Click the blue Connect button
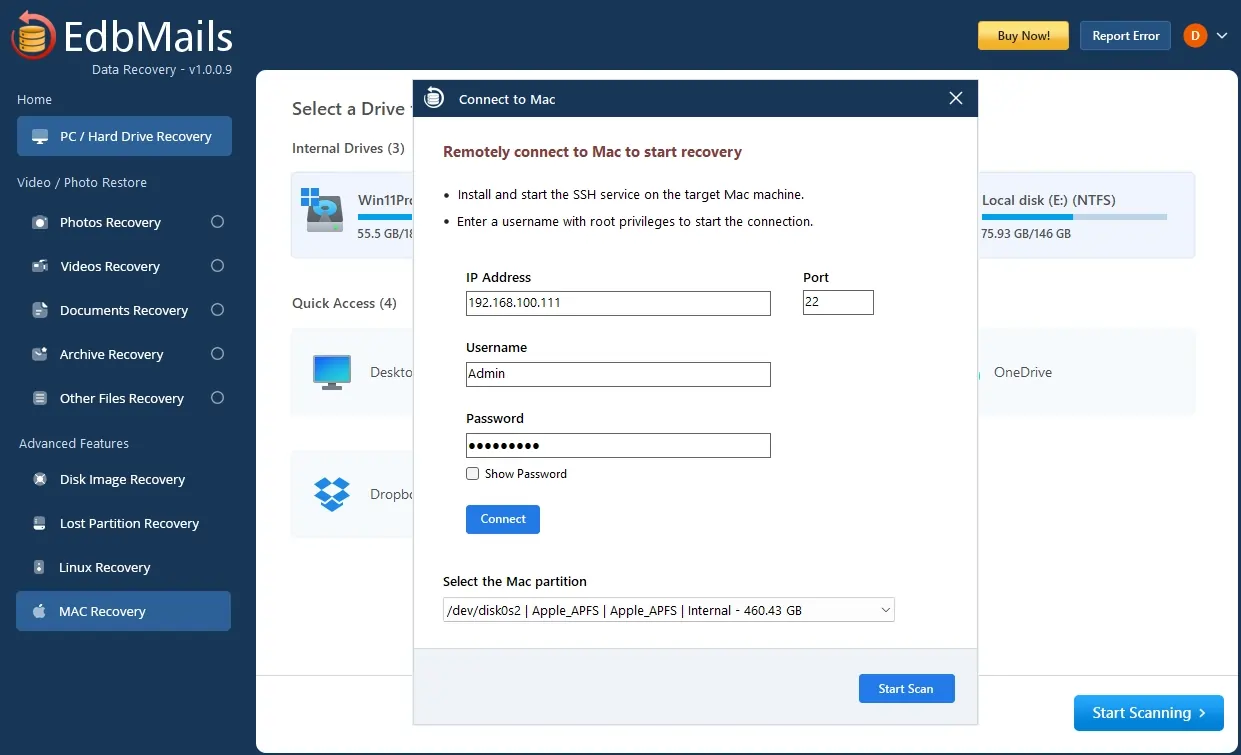The height and width of the screenshot is (755, 1241). (503, 519)
